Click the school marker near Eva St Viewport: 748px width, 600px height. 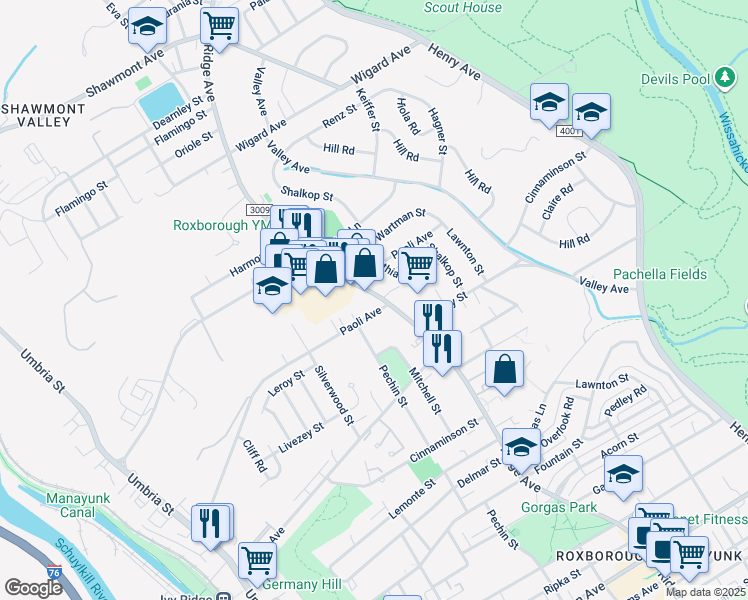tap(148, 27)
